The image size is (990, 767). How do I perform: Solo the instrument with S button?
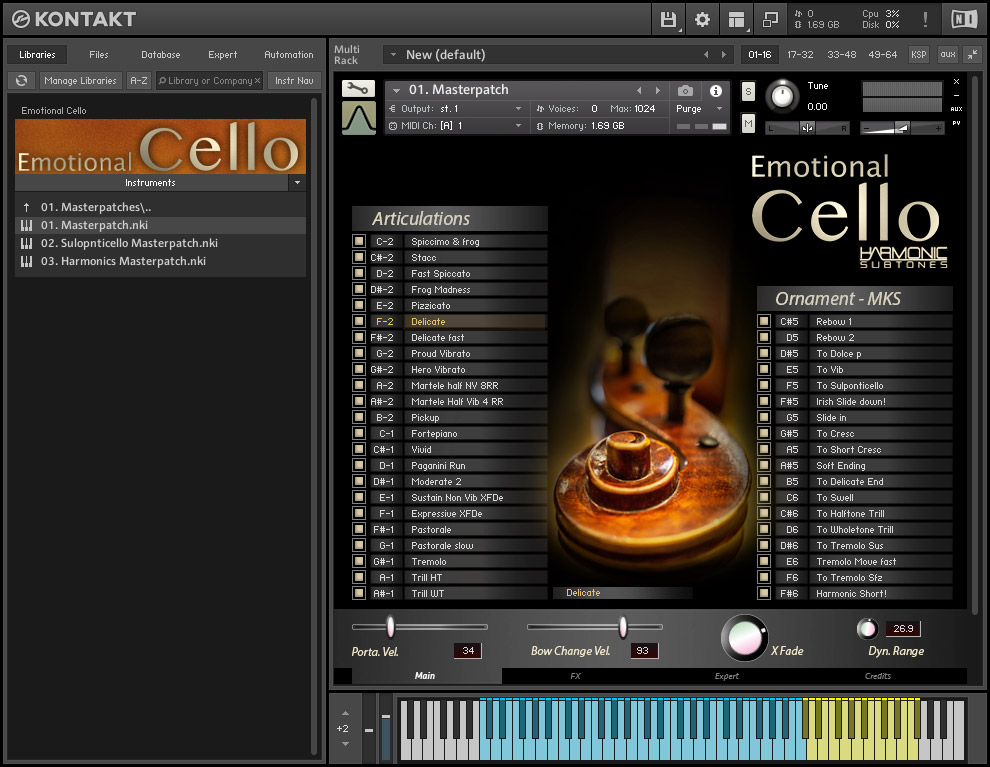(x=748, y=91)
